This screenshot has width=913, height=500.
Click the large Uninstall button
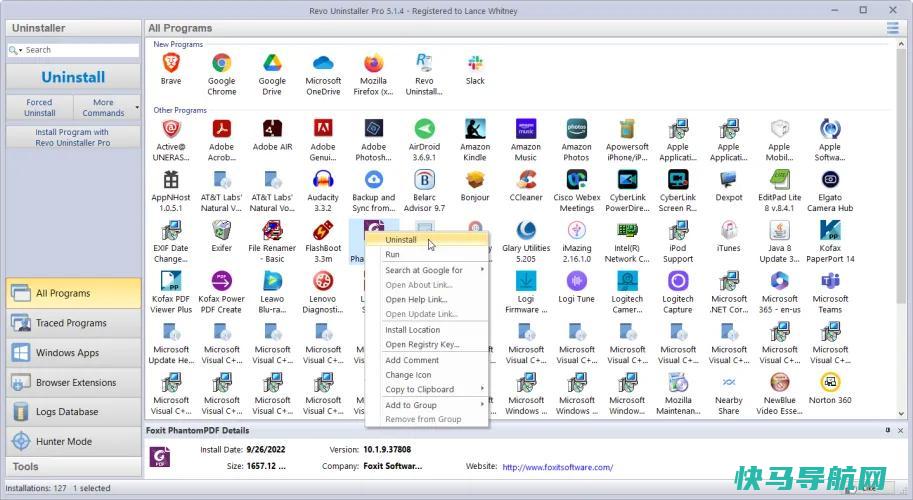pos(73,77)
